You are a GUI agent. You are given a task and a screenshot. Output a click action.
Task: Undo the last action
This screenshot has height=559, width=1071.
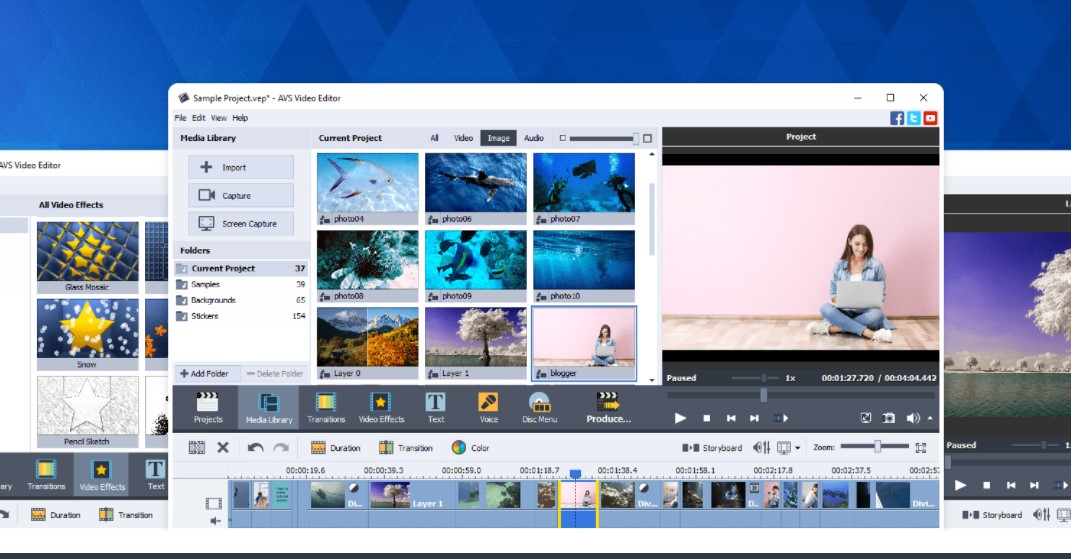point(255,448)
